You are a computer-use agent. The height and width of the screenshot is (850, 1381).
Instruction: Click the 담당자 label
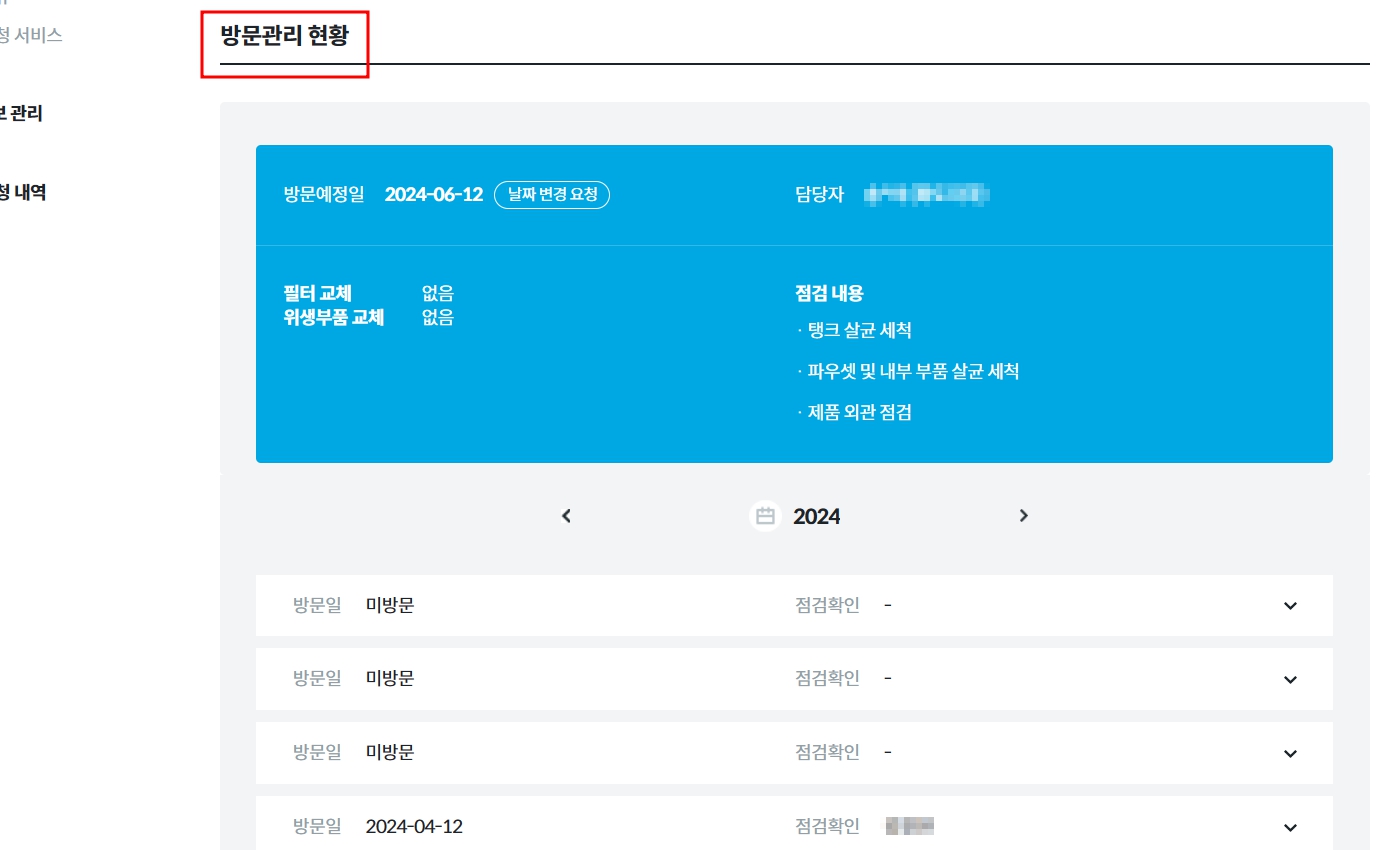[x=820, y=195]
